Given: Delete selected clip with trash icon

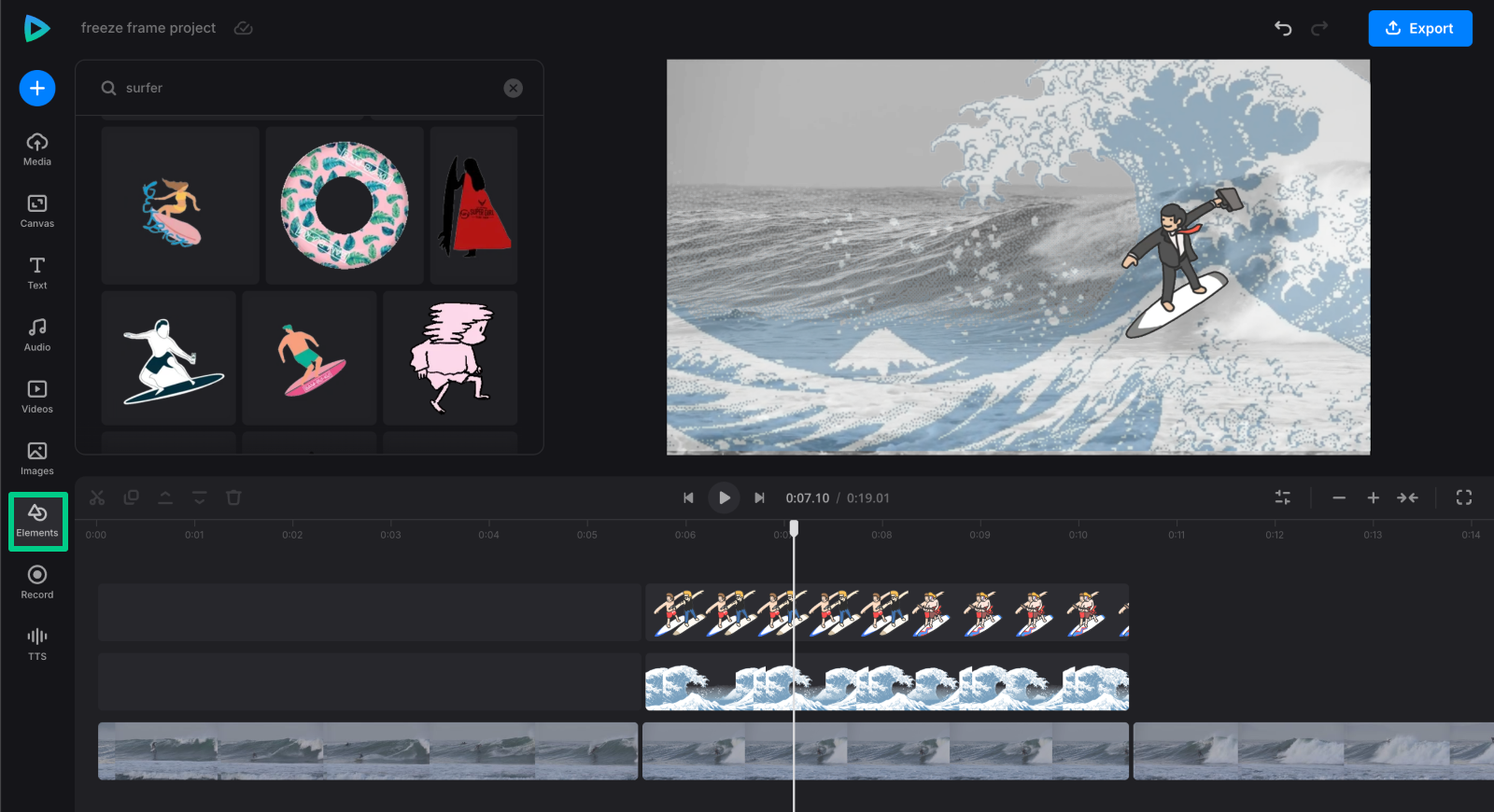Looking at the screenshot, I should (x=233, y=497).
